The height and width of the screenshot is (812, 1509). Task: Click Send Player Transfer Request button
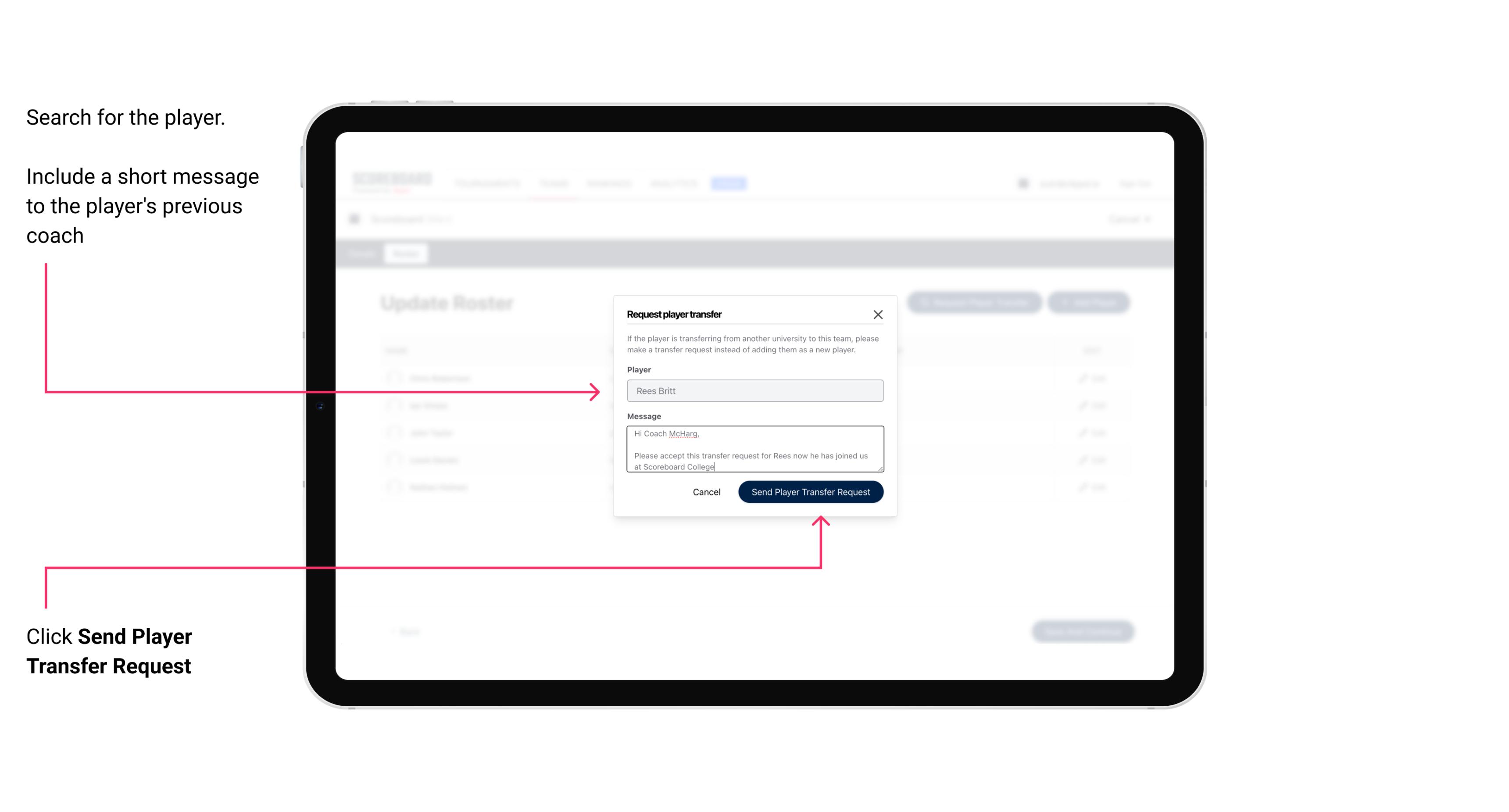(x=811, y=491)
